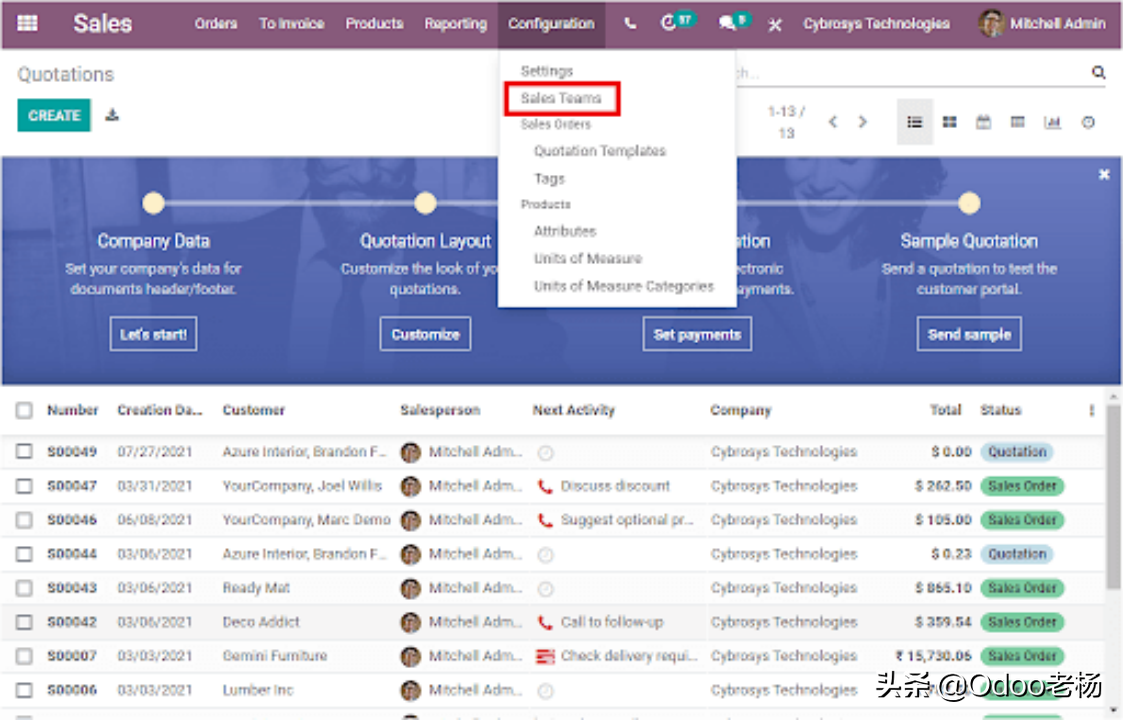Close the onboarding banner

click(1104, 174)
